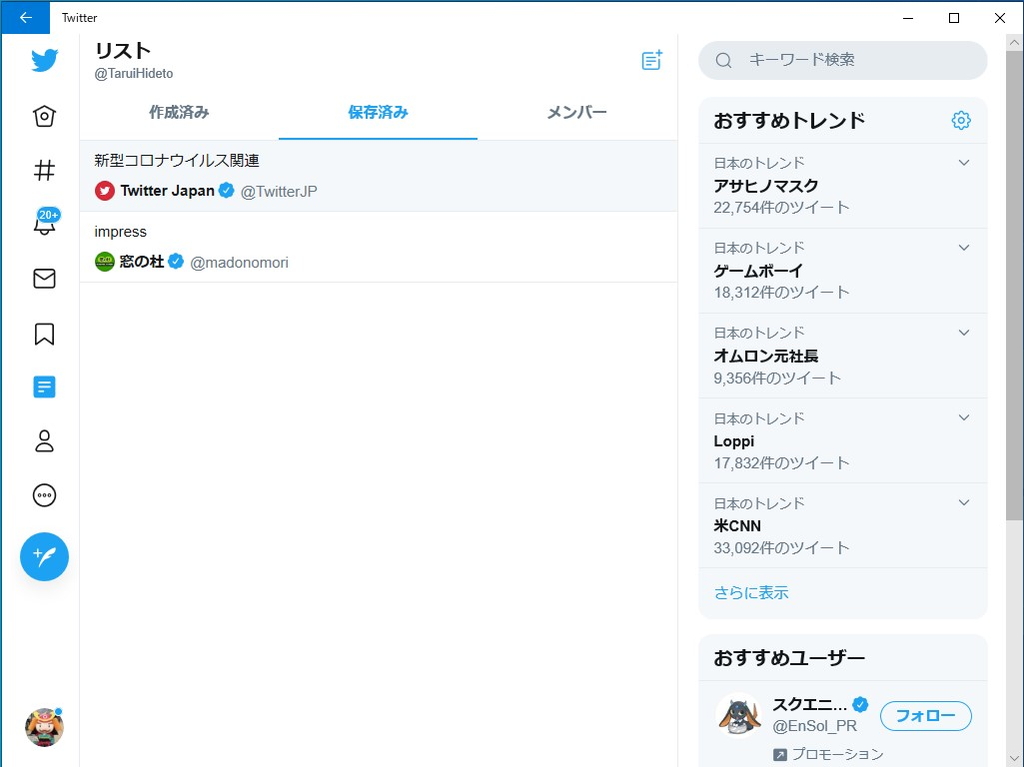This screenshot has width=1024, height=767.
Task: Click the キーワード検索 search field
Action: pos(843,60)
